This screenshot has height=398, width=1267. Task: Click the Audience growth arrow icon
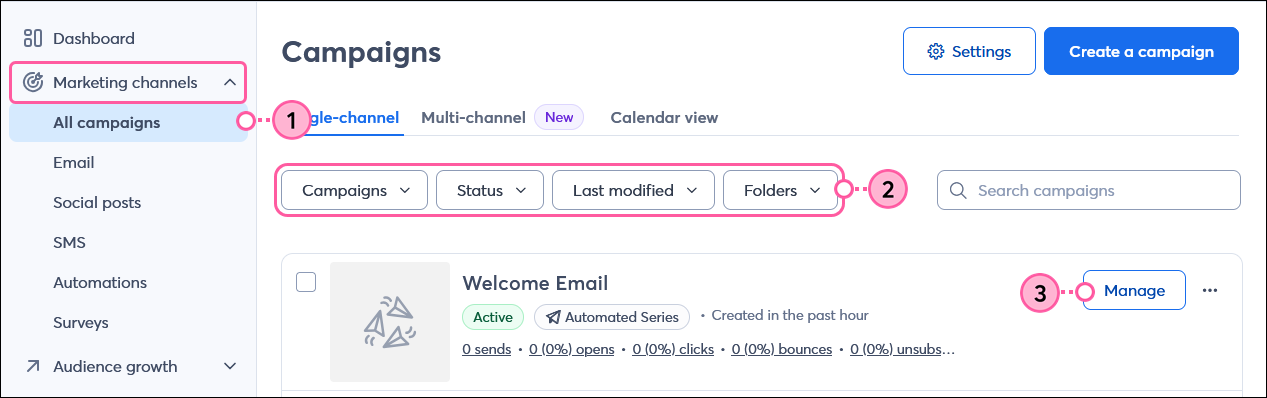33,366
